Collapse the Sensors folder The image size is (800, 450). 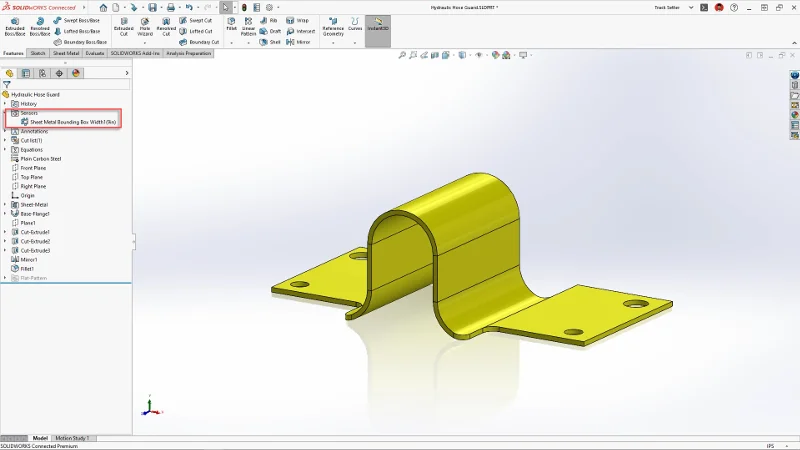pyautogui.click(x=5, y=113)
